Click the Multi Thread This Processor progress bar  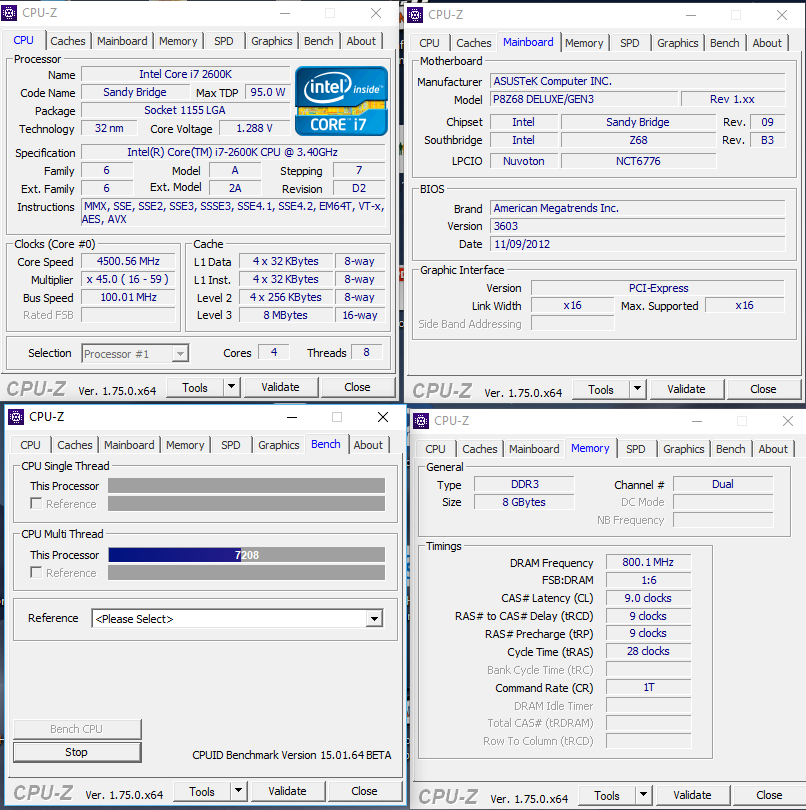(246, 555)
